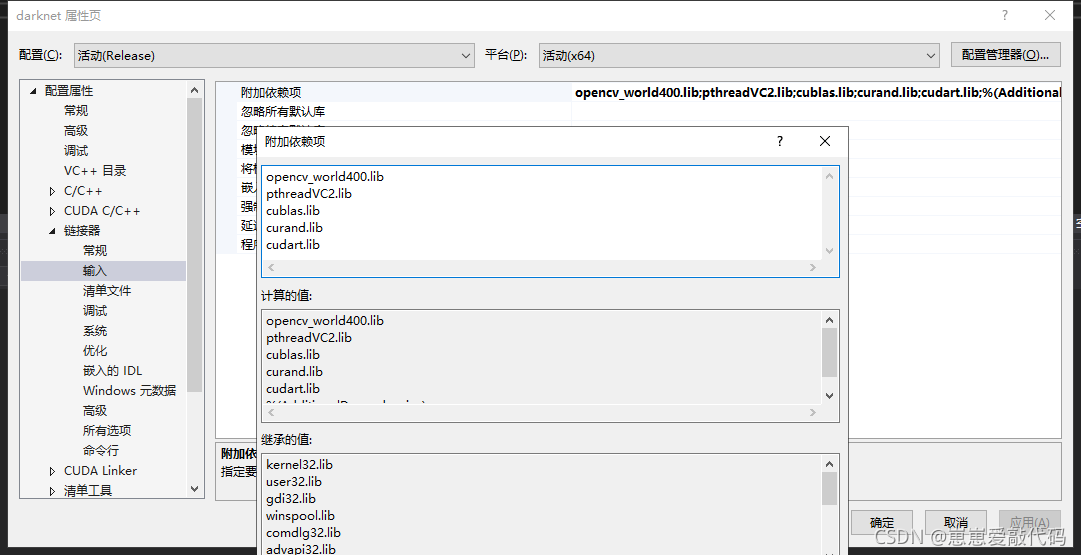Select 常规 under 链接器
The width and height of the screenshot is (1081, 555).
[x=95, y=251]
